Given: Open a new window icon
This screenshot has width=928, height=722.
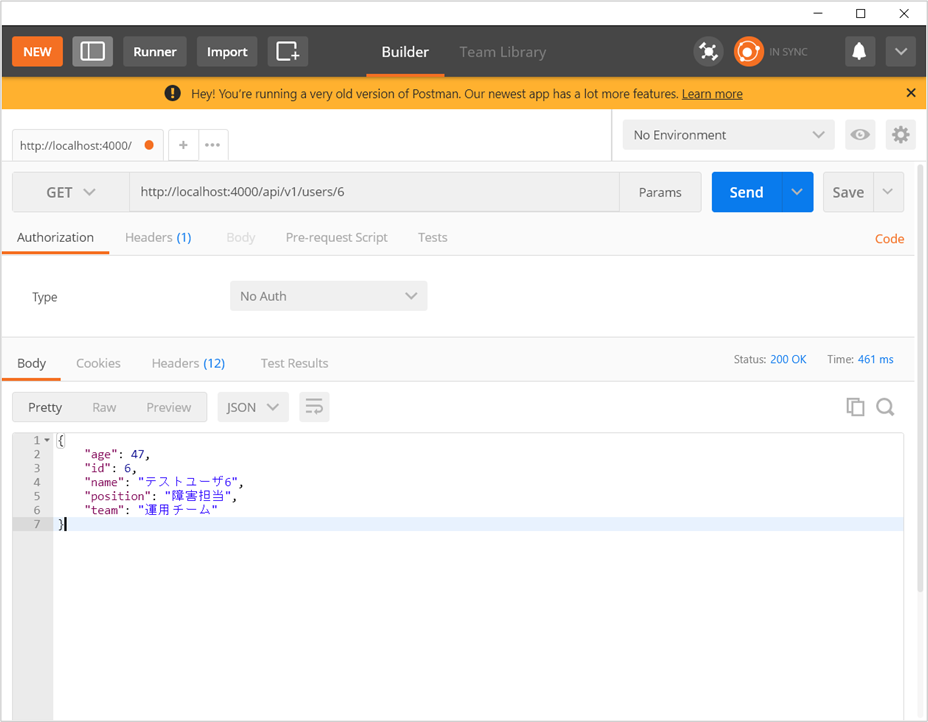Looking at the screenshot, I should 288,51.
